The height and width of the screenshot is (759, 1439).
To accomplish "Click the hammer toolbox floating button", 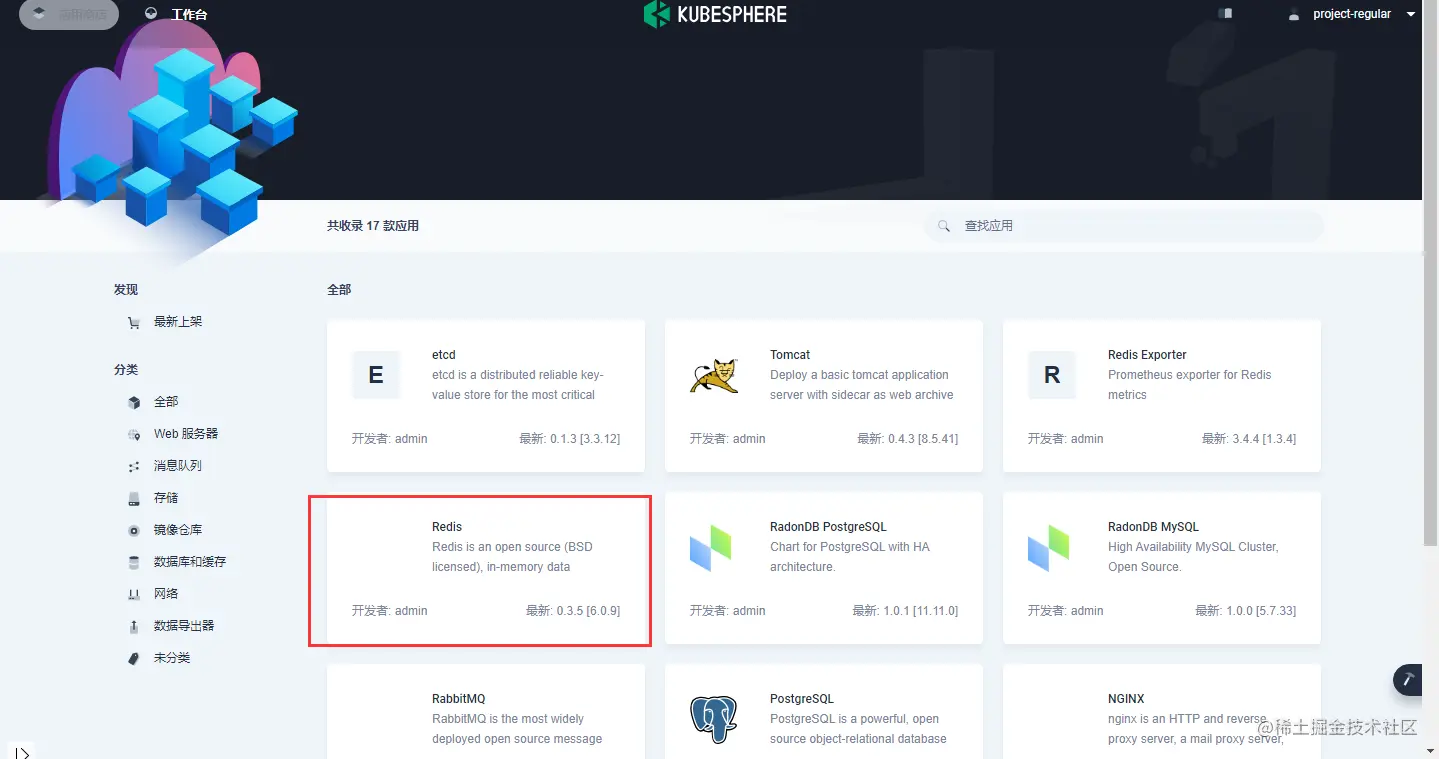I will click(1410, 680).
